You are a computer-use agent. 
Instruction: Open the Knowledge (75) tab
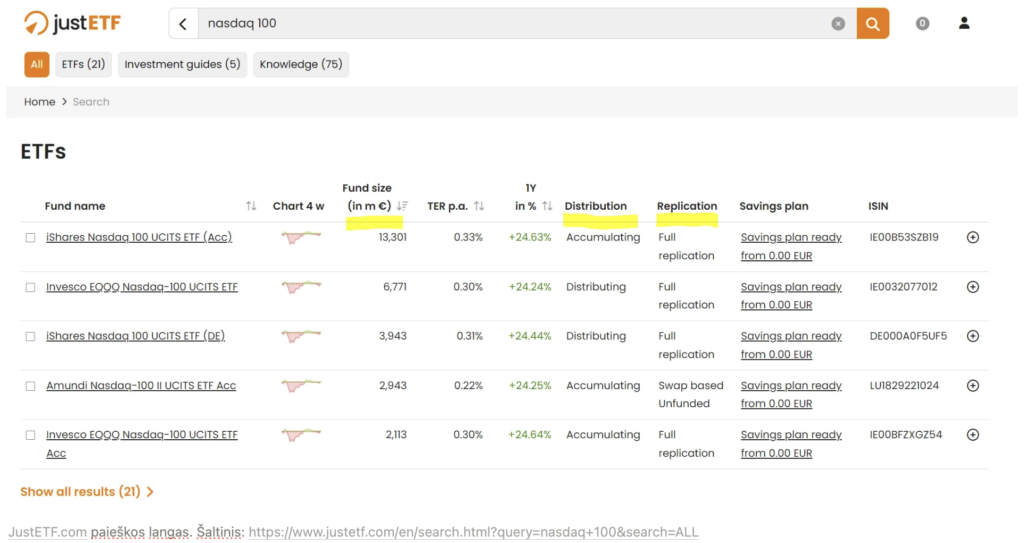click(x=301, y=64)
